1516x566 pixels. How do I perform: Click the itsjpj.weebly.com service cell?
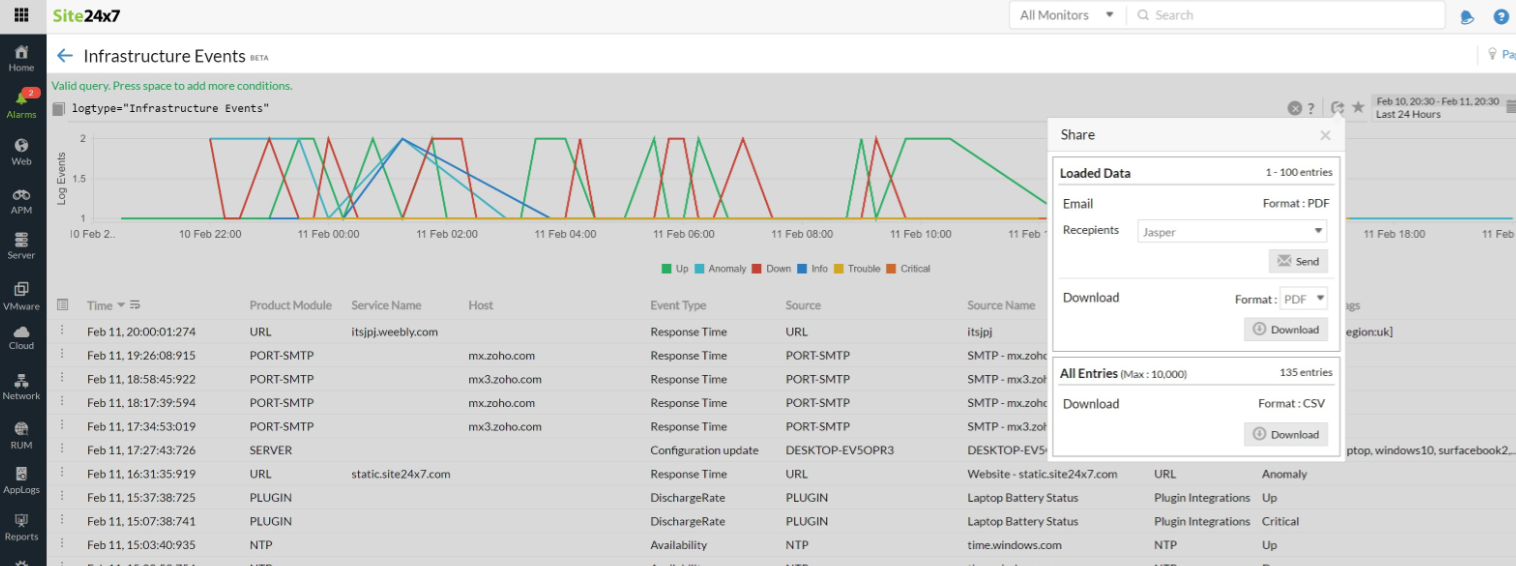coord(394,331)
